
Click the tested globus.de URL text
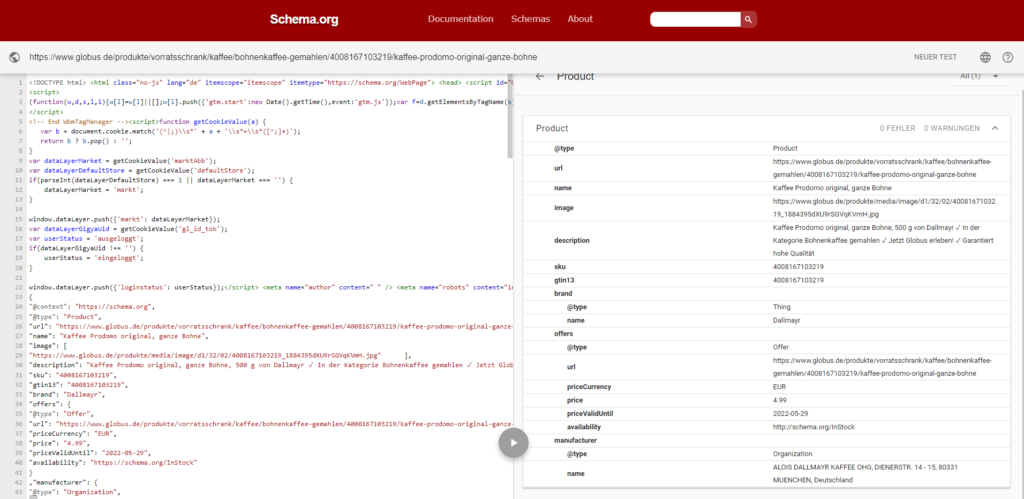[283, 57]
